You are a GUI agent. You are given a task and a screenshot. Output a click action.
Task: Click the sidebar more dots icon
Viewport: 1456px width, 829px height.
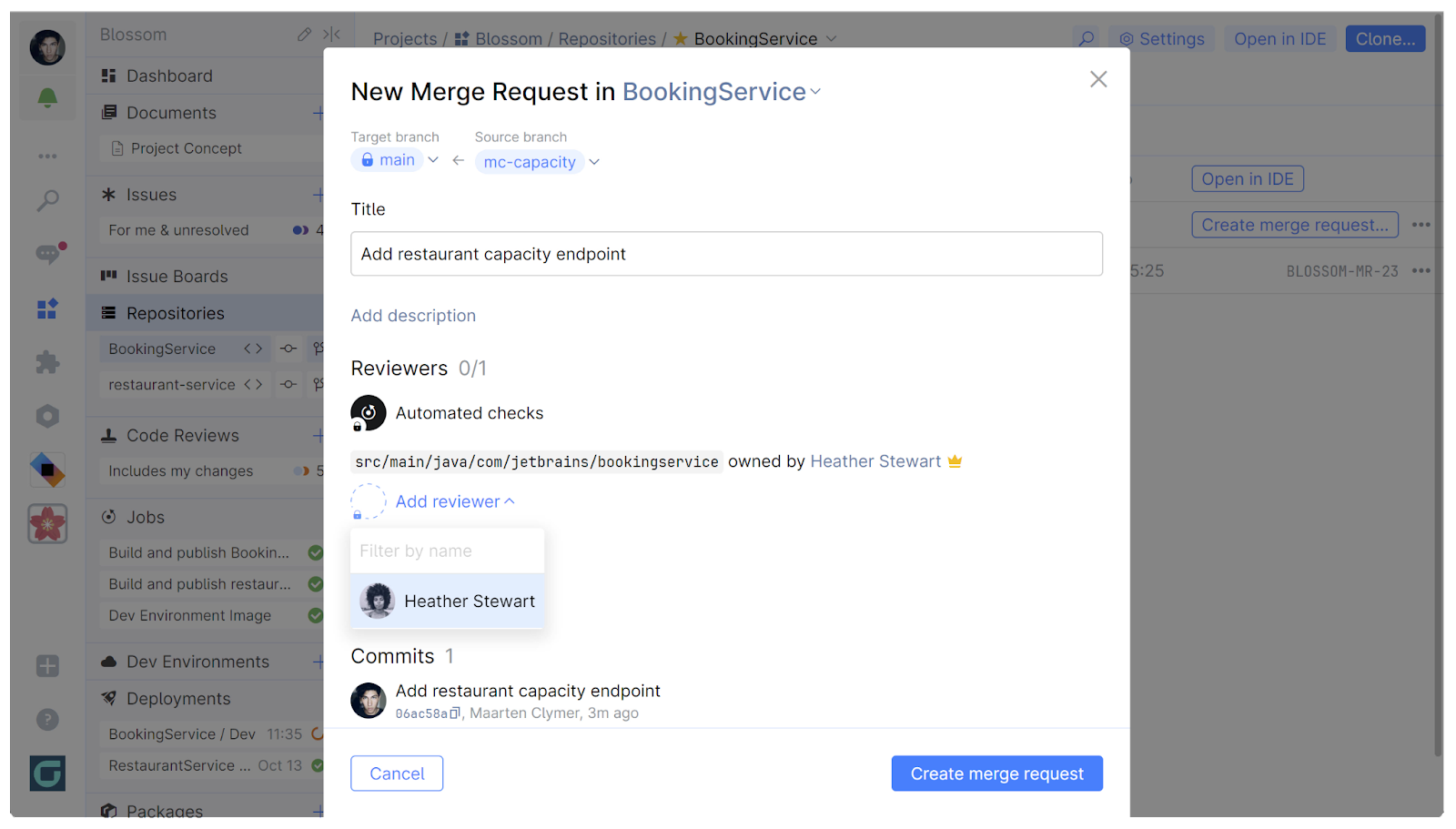[47, 157]
